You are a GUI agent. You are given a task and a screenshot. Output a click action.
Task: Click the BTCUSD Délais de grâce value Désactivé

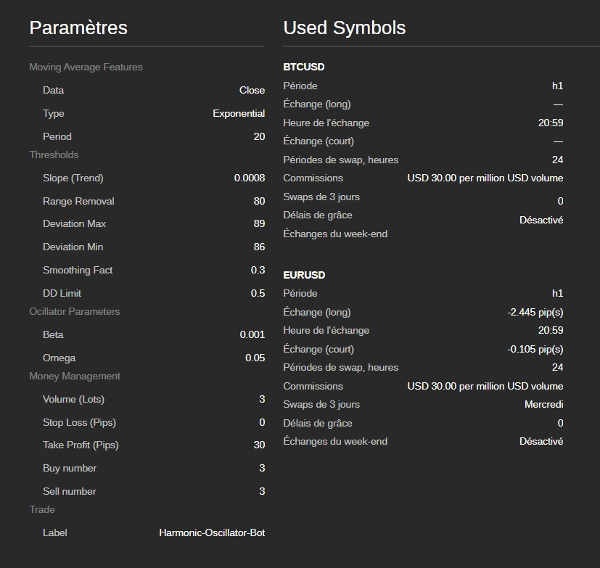coord(541,220)
